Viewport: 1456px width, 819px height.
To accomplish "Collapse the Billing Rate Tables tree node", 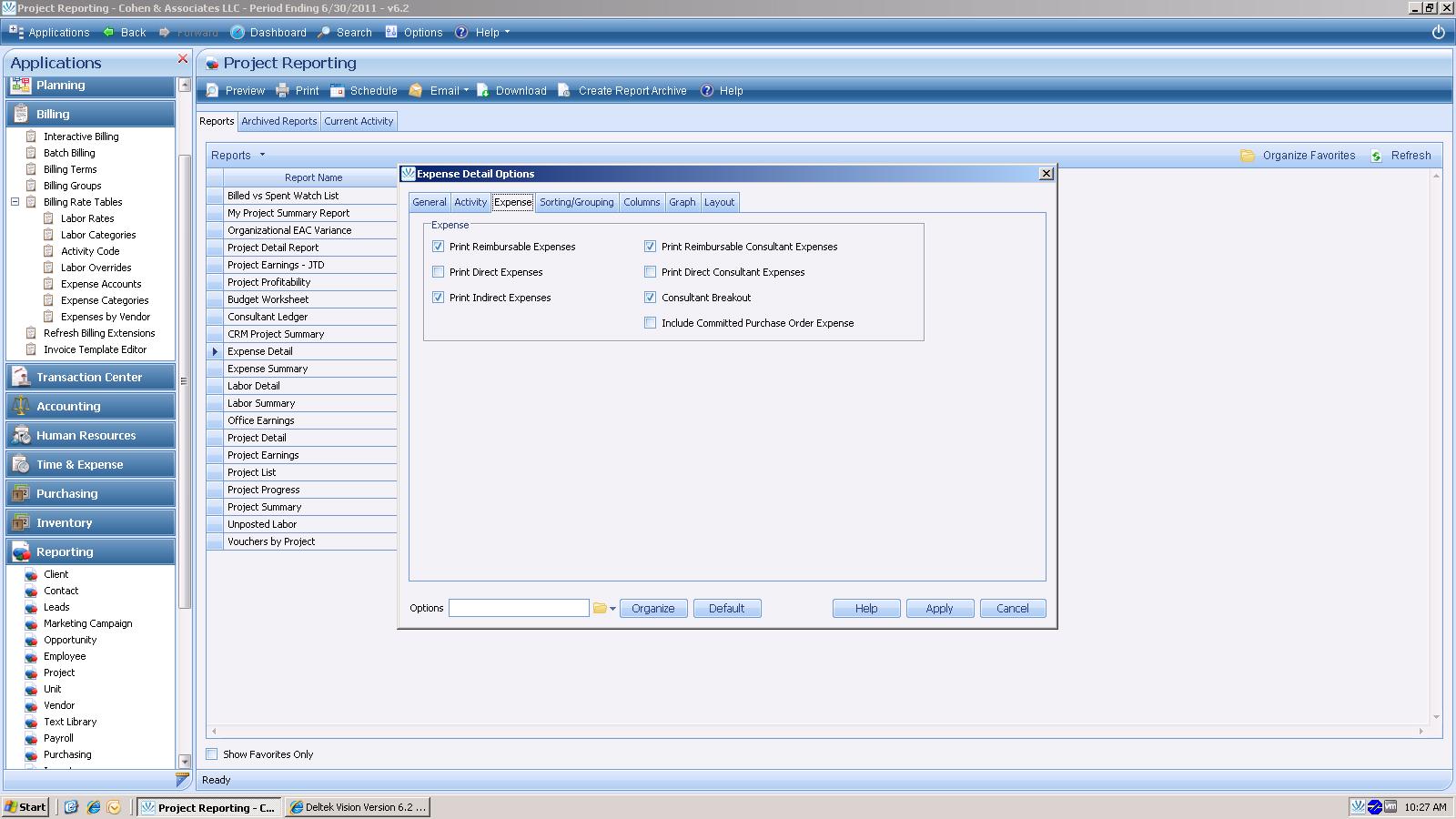I will point(15,202).
